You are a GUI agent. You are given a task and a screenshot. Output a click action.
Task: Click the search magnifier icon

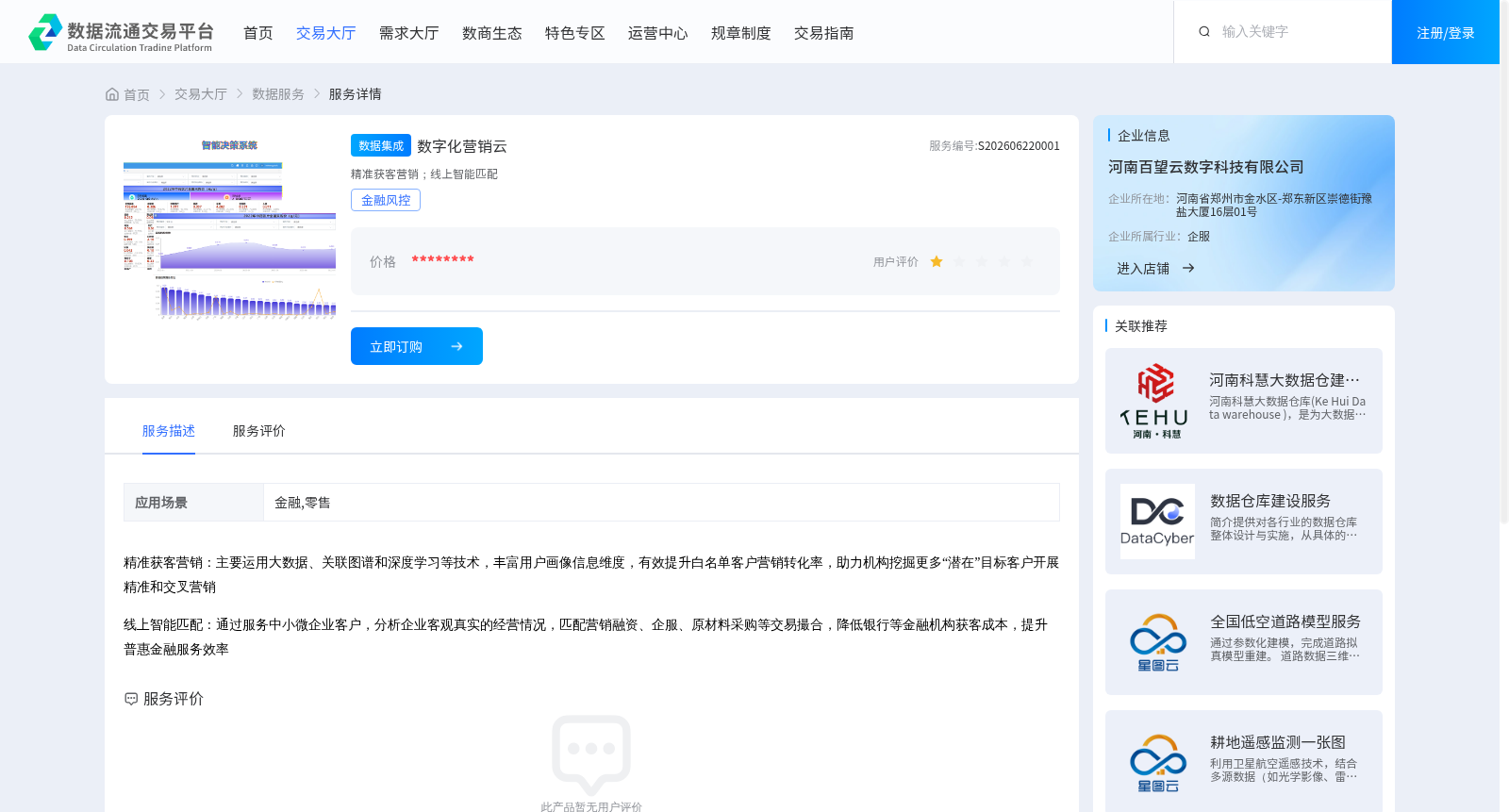pos(1204,32)
